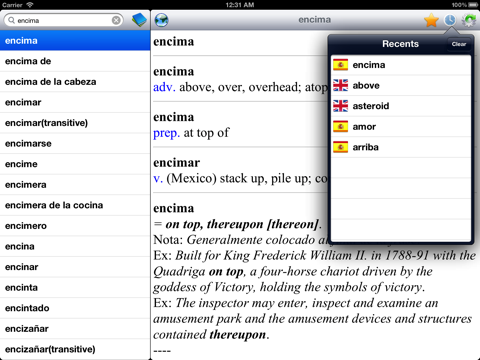Tap the 'Recents' popover title
The width and height of the screenshot is (480, 360).
click(x=400, y=44)
